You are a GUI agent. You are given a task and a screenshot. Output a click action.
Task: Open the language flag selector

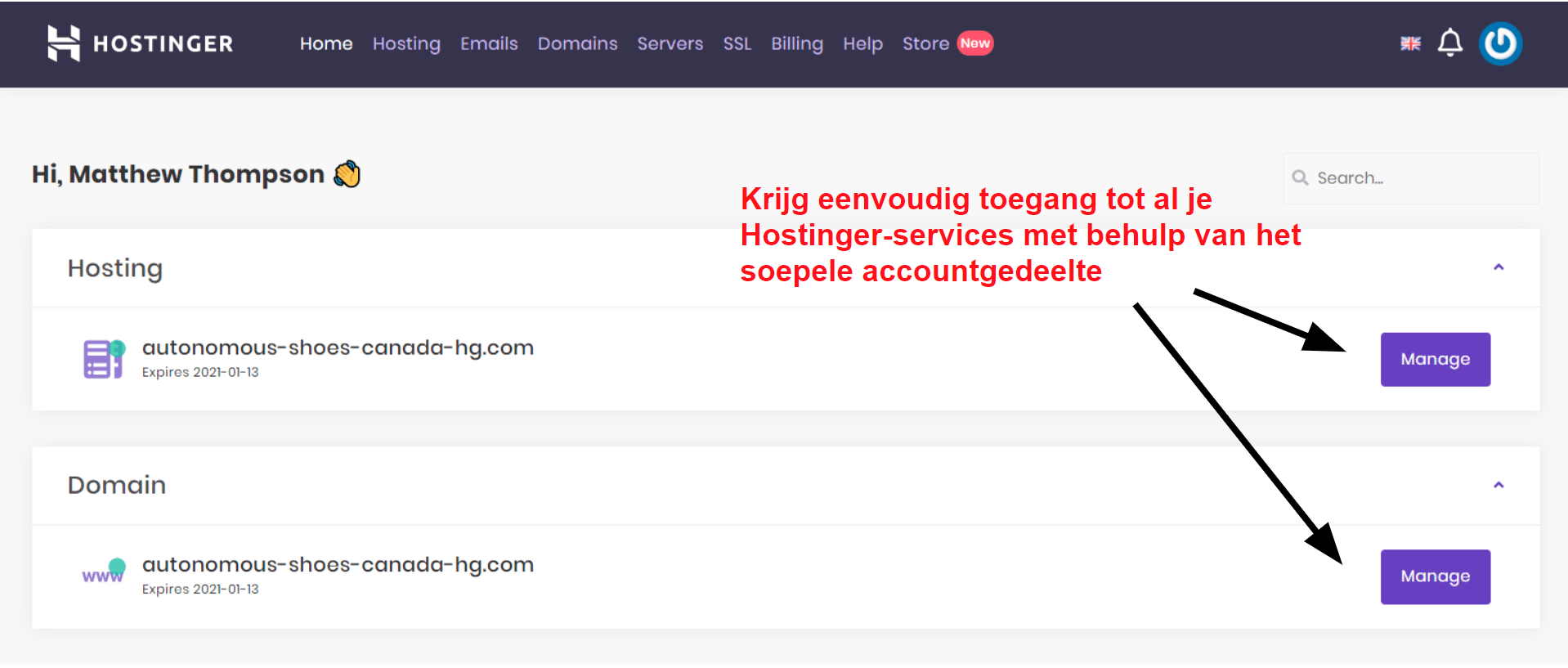point(1410,43)
